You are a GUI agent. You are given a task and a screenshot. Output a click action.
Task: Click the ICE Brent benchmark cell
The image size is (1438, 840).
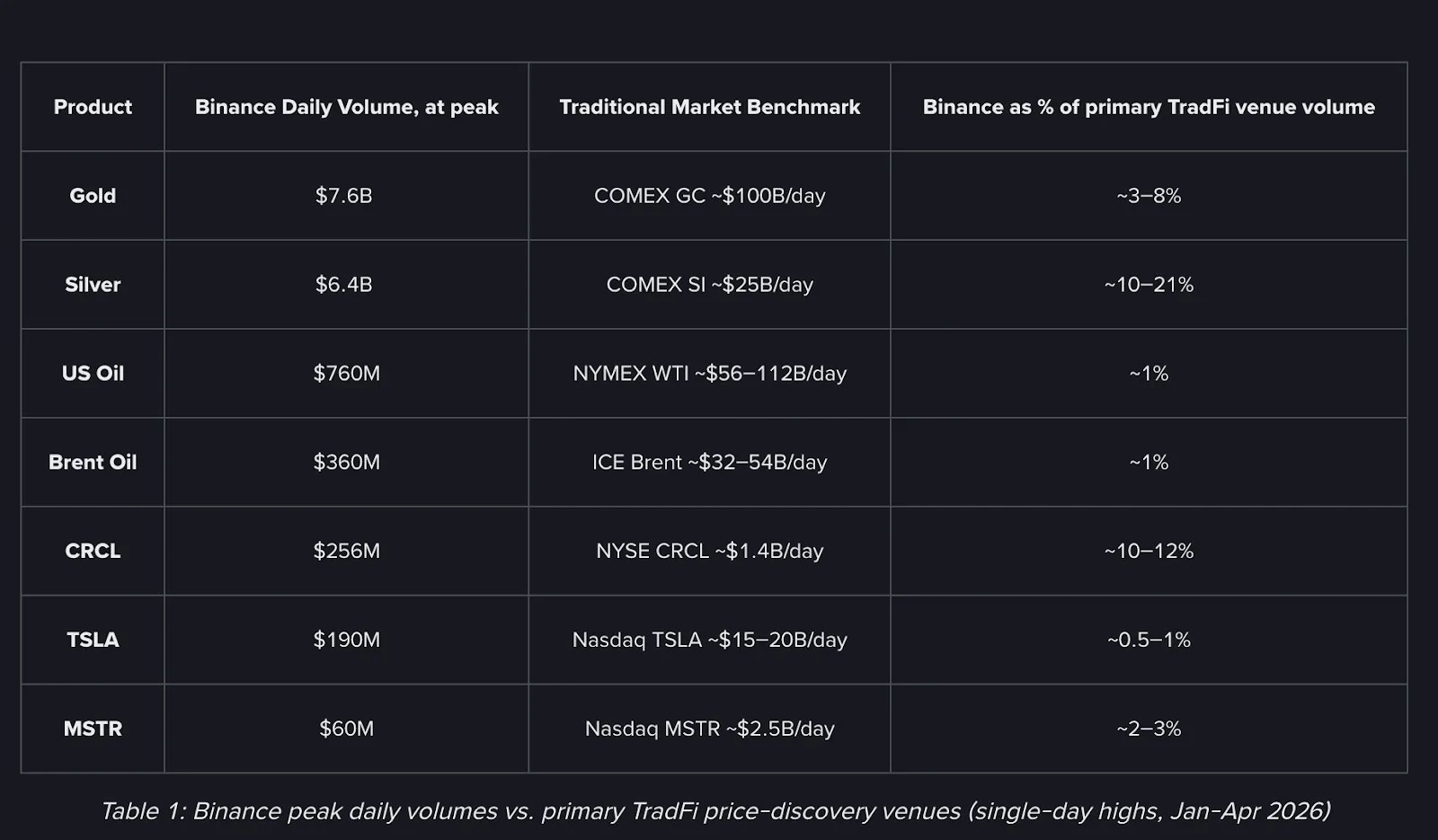[709, 463]
